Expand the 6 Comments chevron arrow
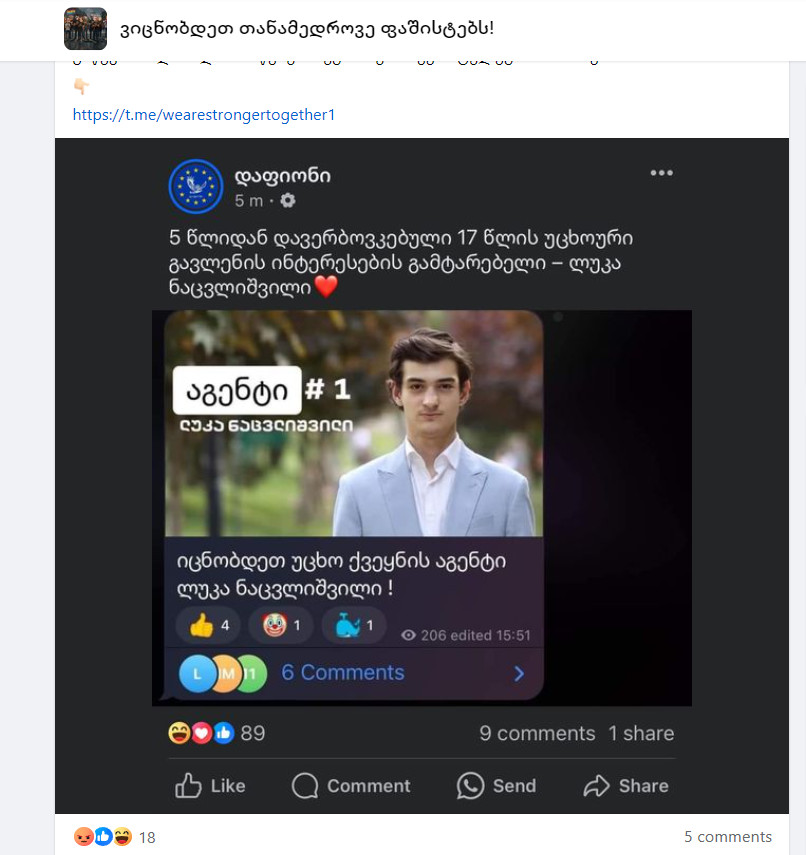This screenshot has width=806, height=855. pos(519,673)
